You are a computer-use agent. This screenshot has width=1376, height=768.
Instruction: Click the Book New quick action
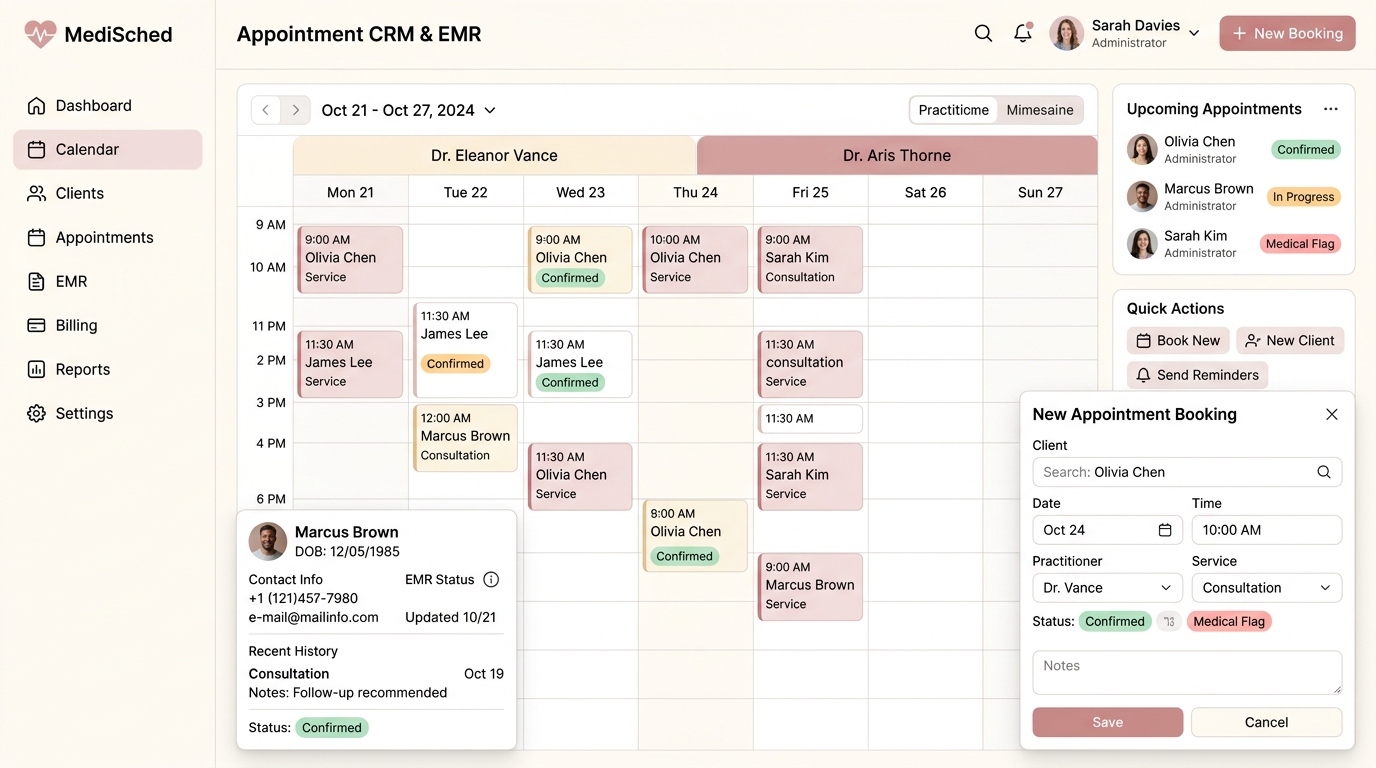pyautogui.click(x=1179, y=341)
